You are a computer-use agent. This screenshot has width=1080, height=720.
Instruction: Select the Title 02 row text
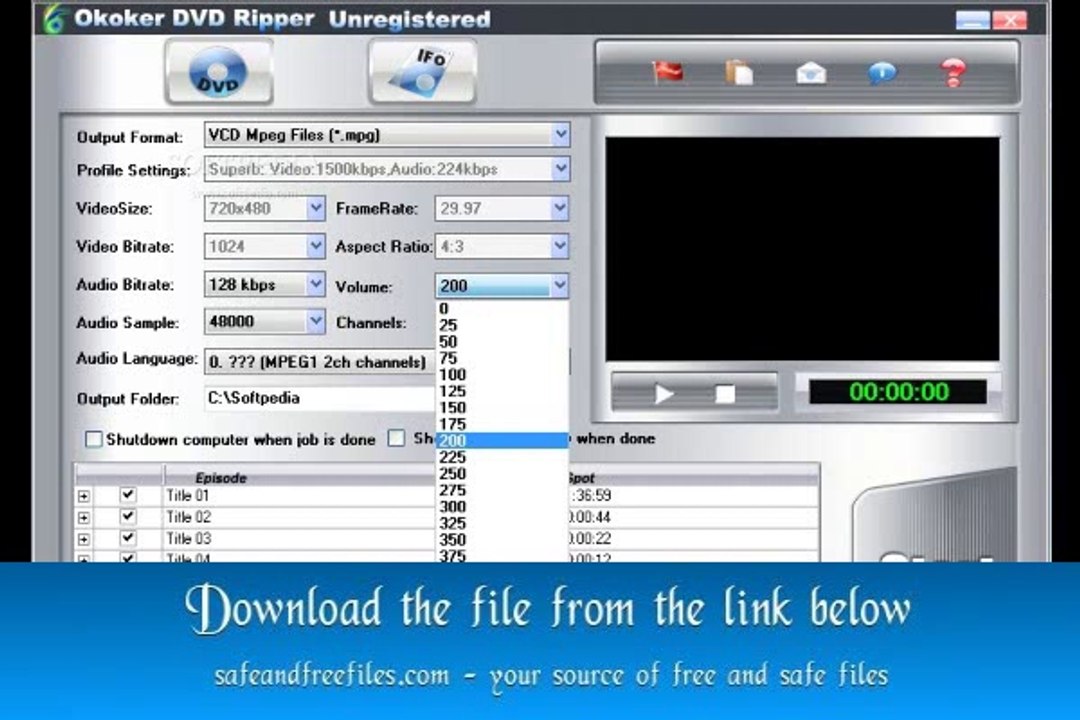click(188, 517)
